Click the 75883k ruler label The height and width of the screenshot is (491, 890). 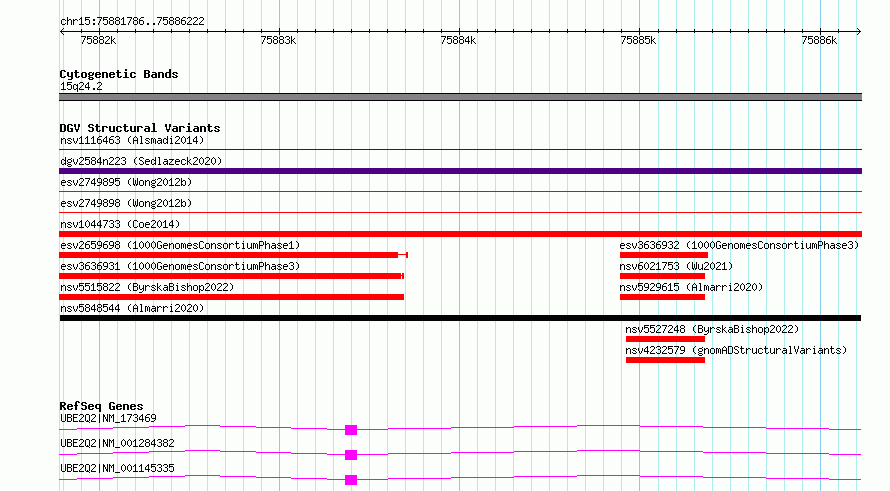[x=278, y=40]
